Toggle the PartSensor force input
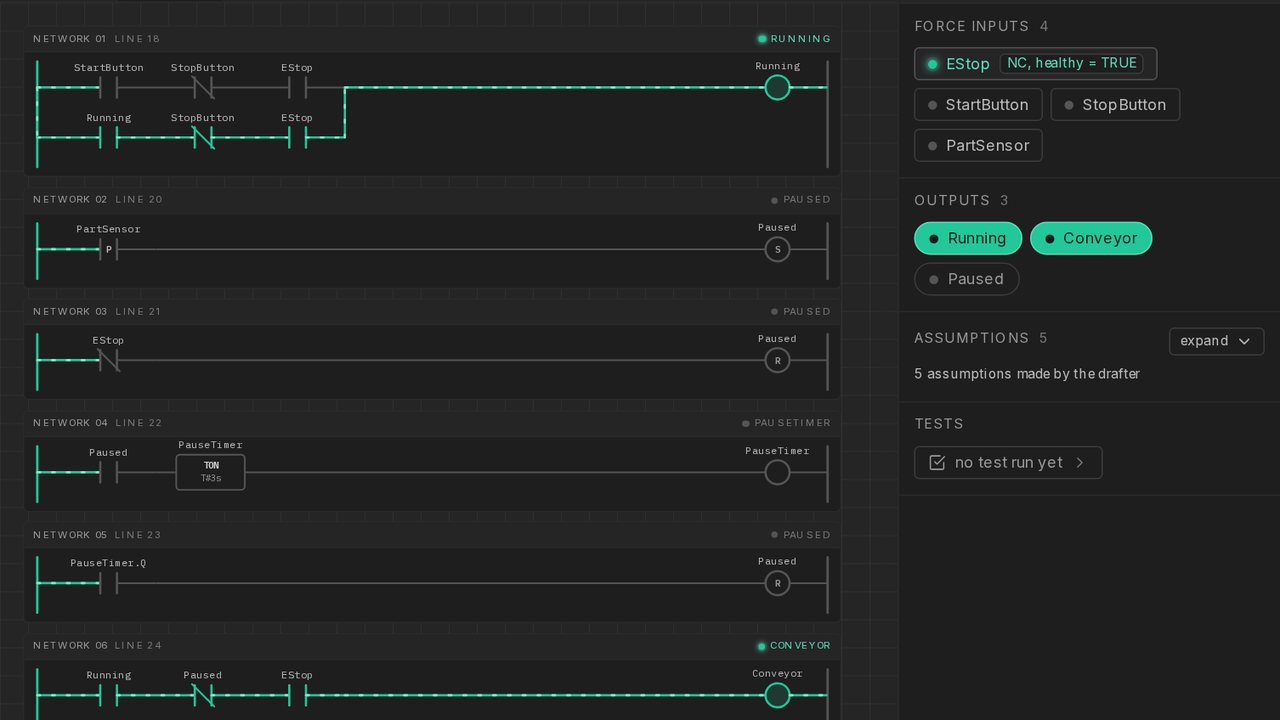Viewport: 1280px width, 720px height. point(978,145)
